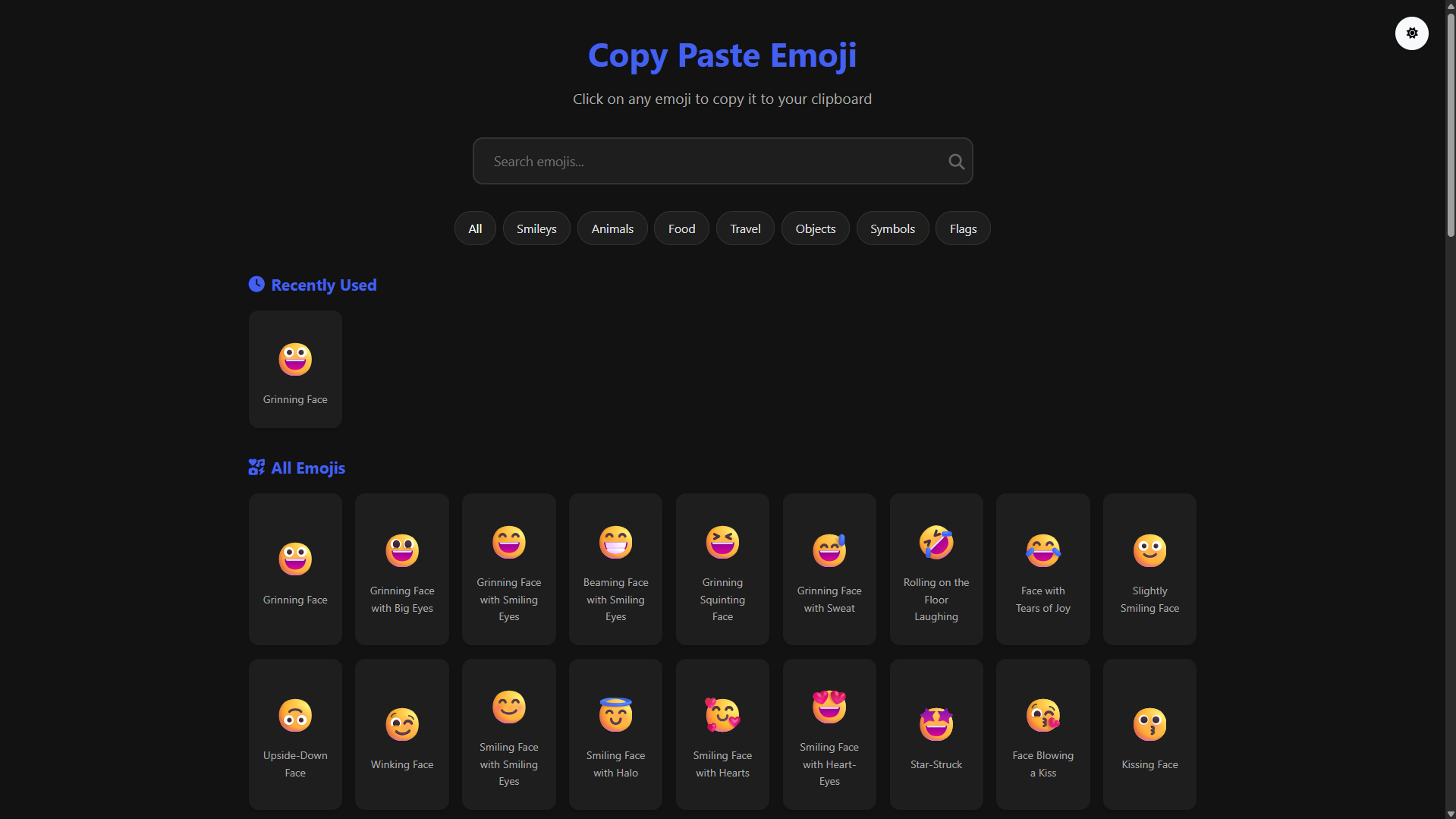Click the search magnifier icon
The height and width of the screenshot is (819, 1456).
tap(956, 162)
